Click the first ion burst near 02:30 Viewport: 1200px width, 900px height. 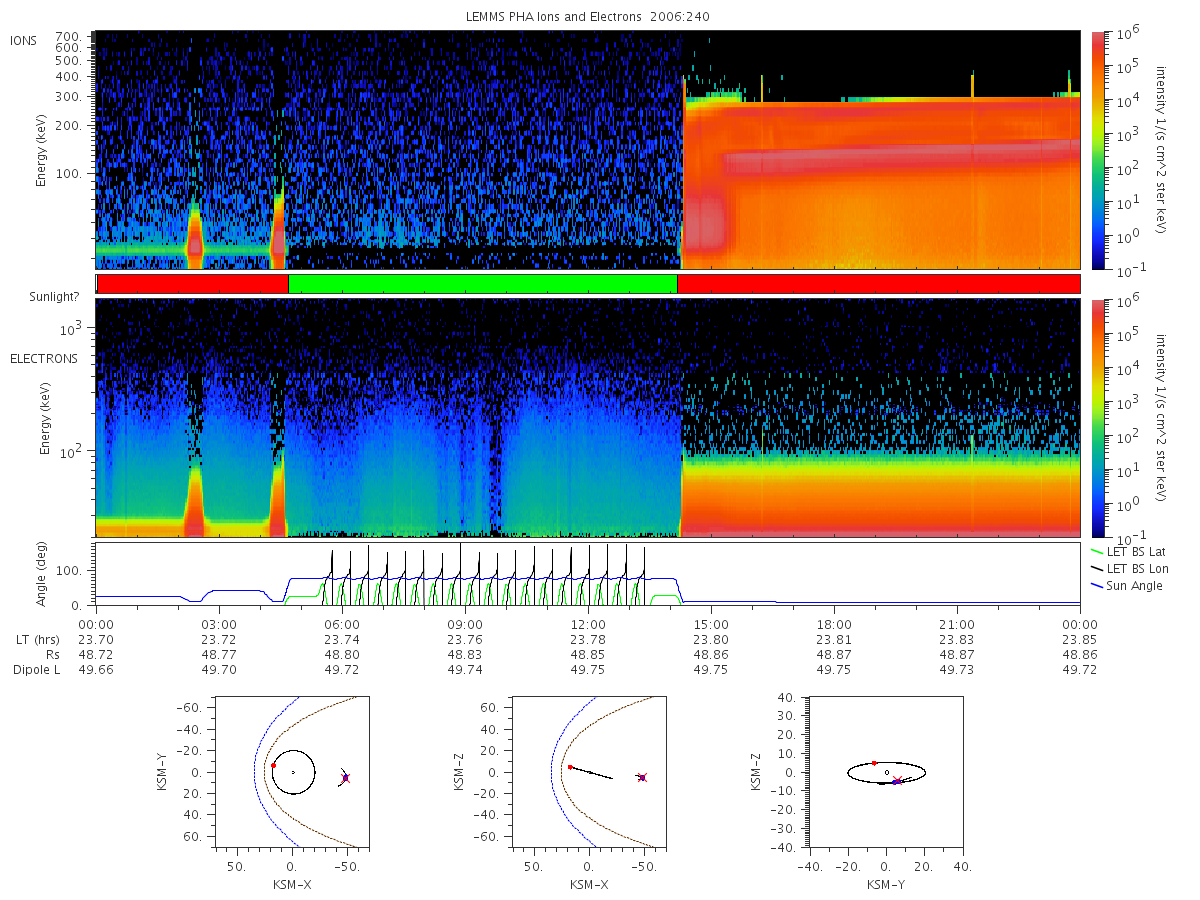click(195, 238)
